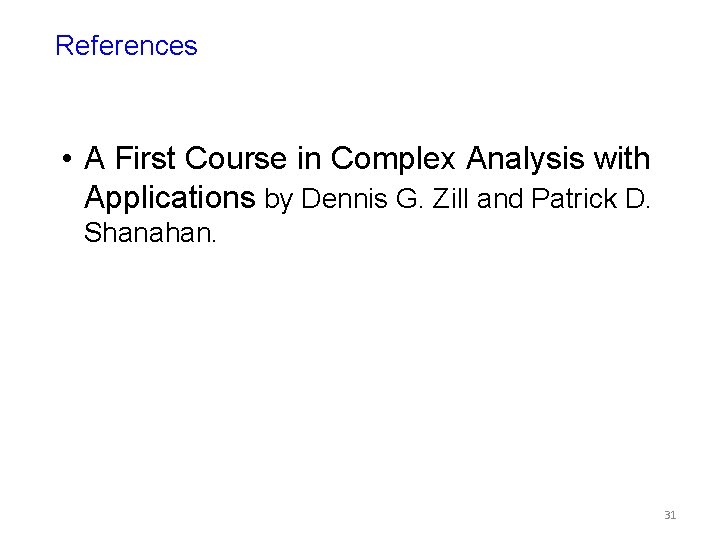
Task: Click the word in before Complex
Action: 309,158
